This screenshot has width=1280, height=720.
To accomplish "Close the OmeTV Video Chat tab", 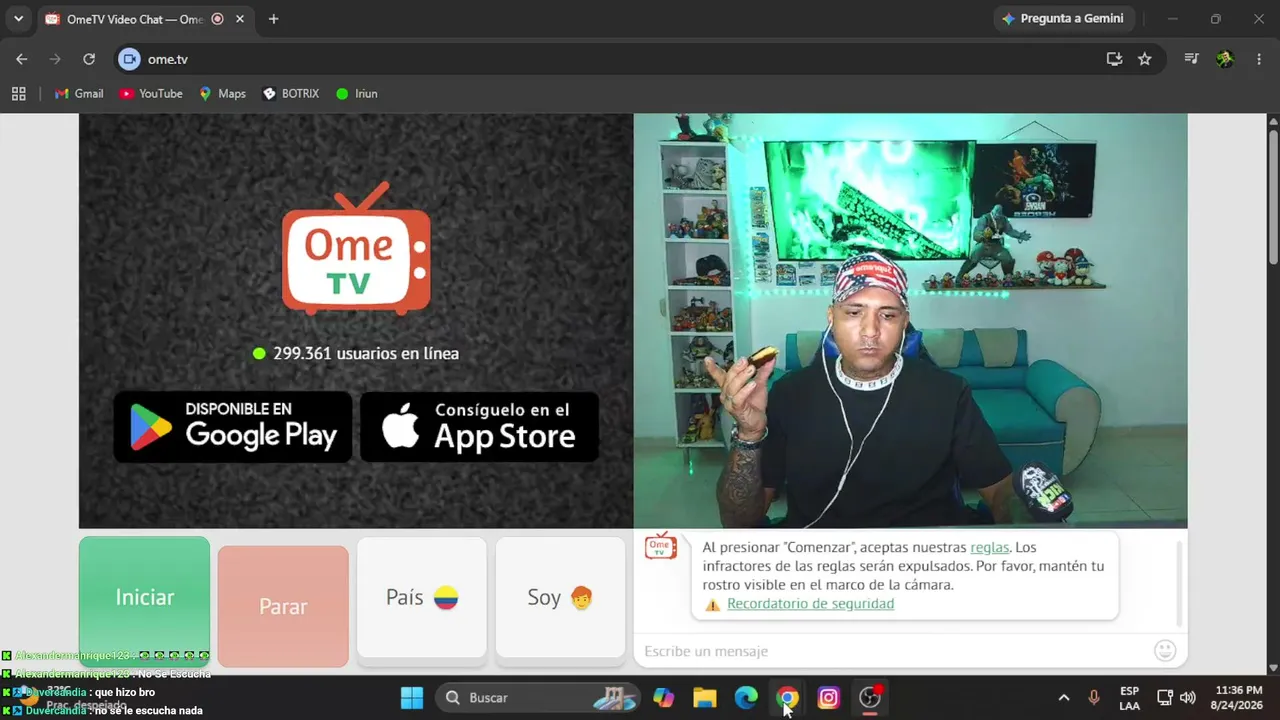I will coord(239,19).
